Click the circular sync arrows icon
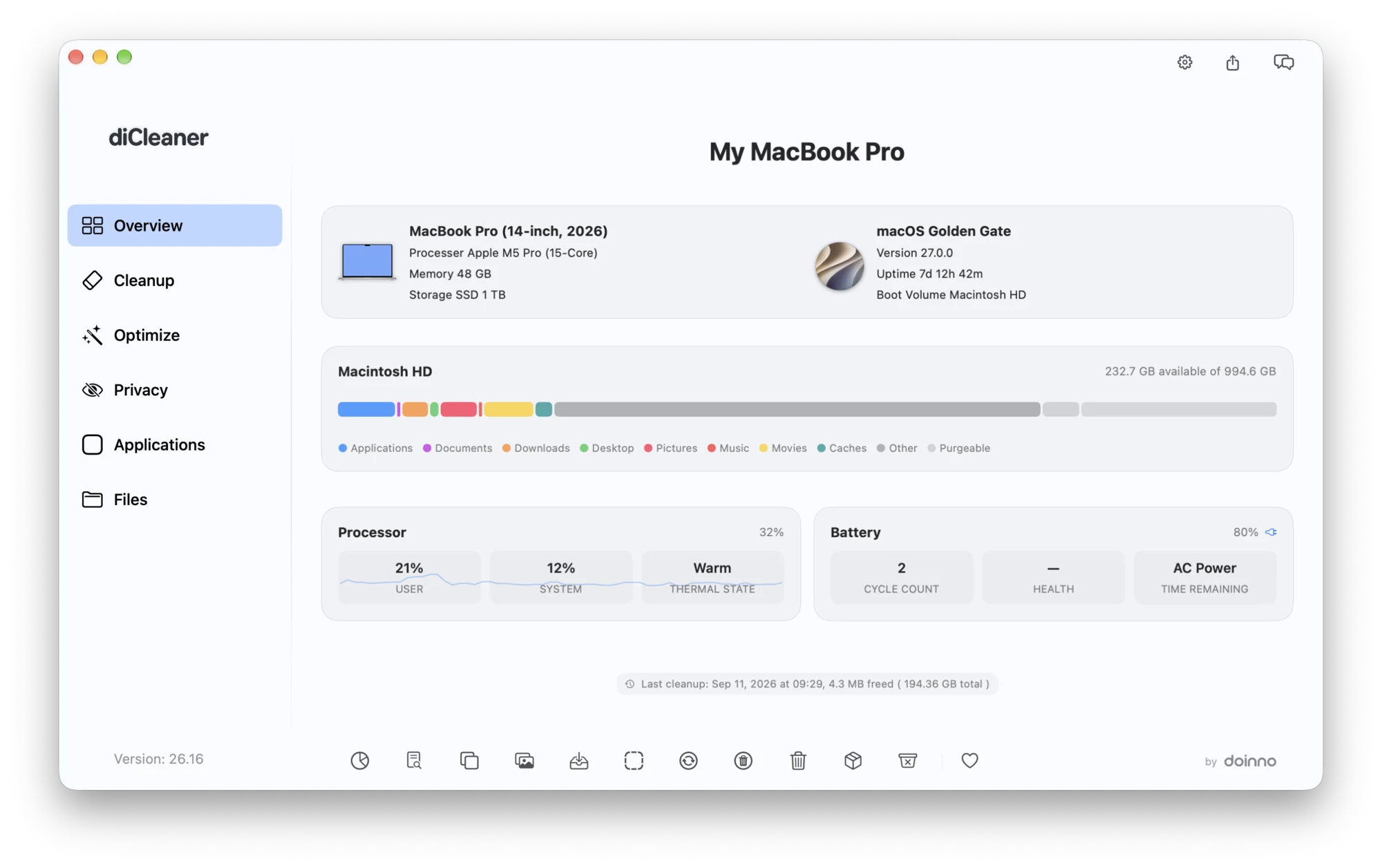The width and height of the screenshot is (1382, 868). pyautogui.click(x=688, y=760)
